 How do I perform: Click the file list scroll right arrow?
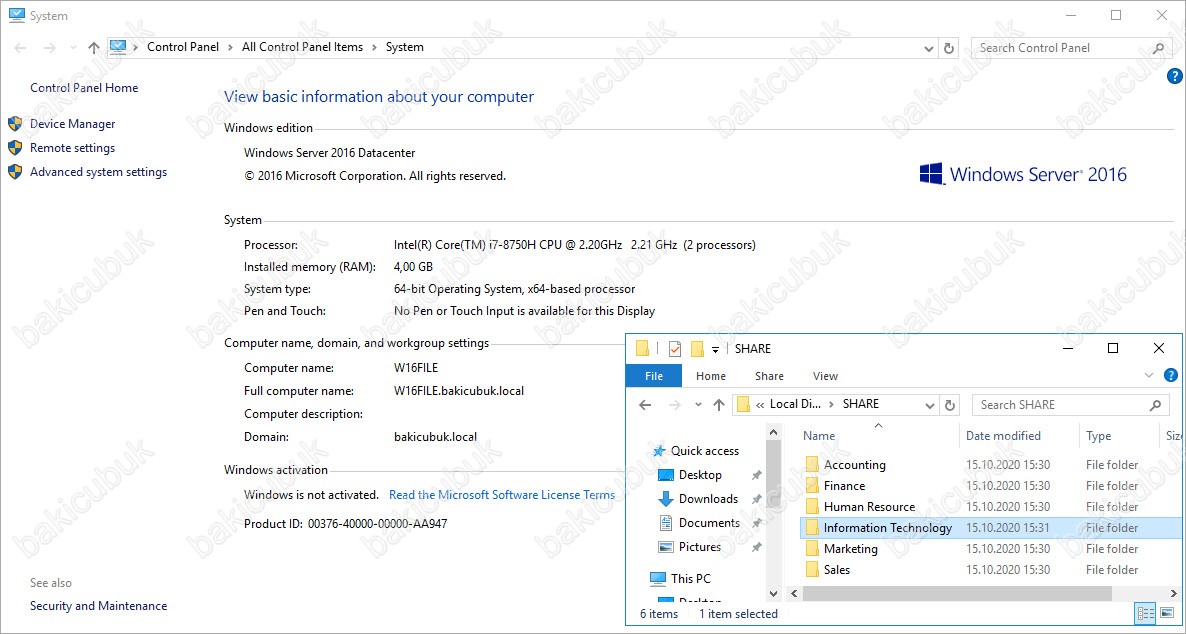coord(1173,594)
